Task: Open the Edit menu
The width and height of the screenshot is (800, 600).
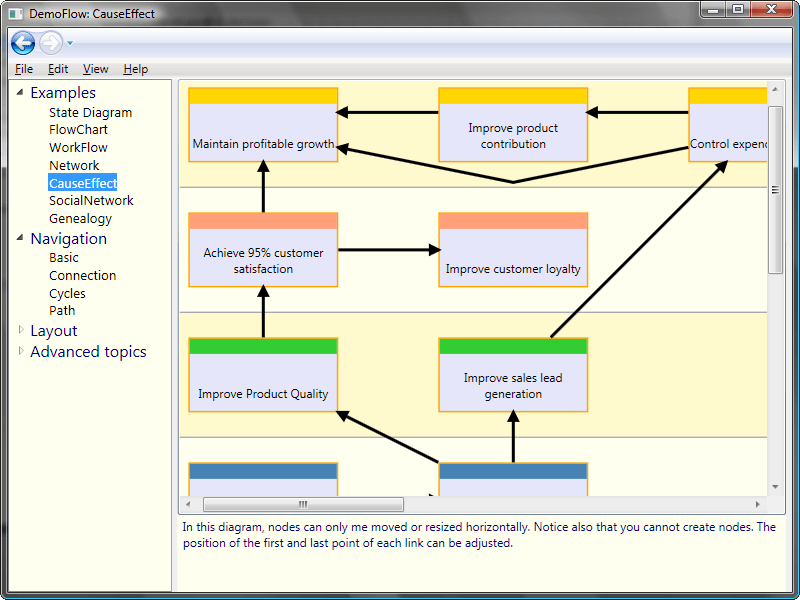Action: pyautogui.click(x=57, y=69)
